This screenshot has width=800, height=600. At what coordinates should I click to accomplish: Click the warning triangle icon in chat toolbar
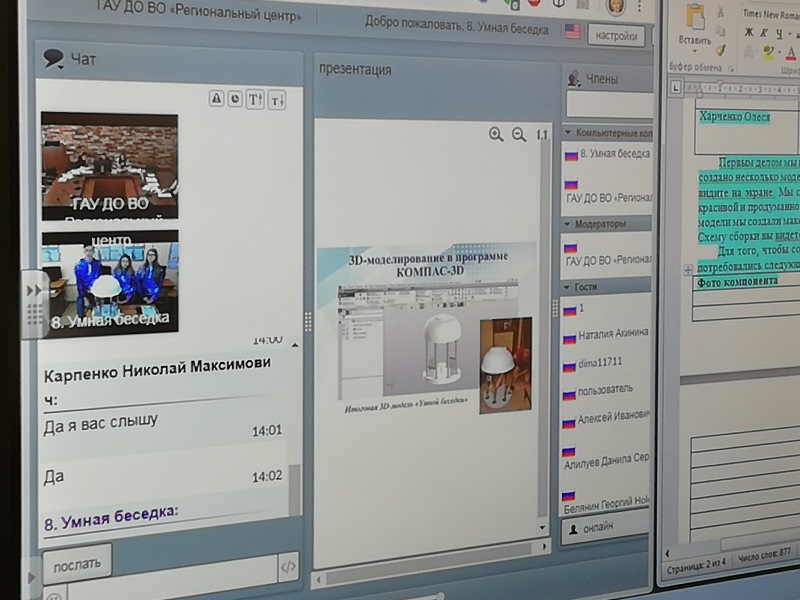click(x=216, y=98)
